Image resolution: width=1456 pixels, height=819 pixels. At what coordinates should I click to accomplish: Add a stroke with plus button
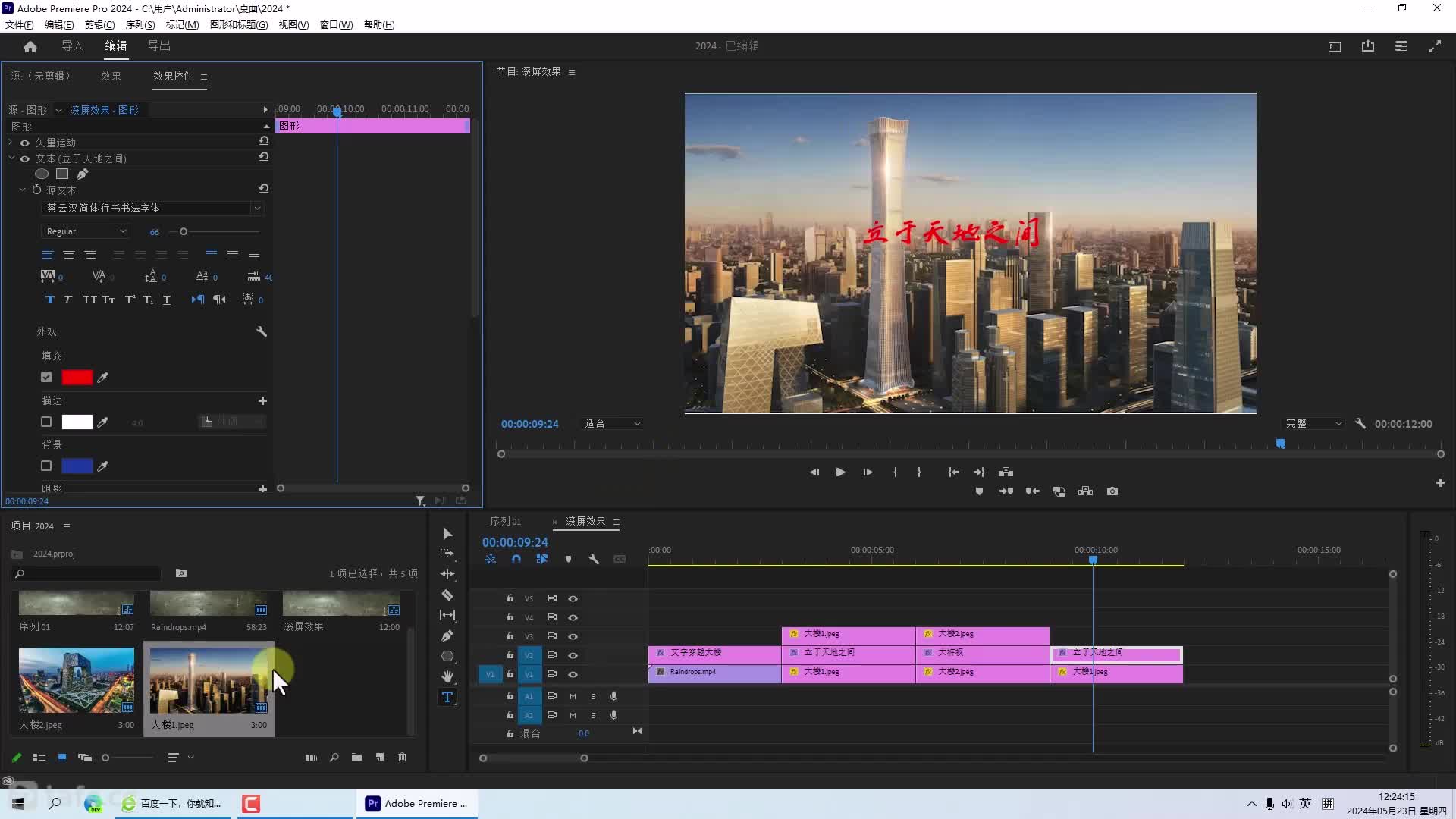coord(262,400)
